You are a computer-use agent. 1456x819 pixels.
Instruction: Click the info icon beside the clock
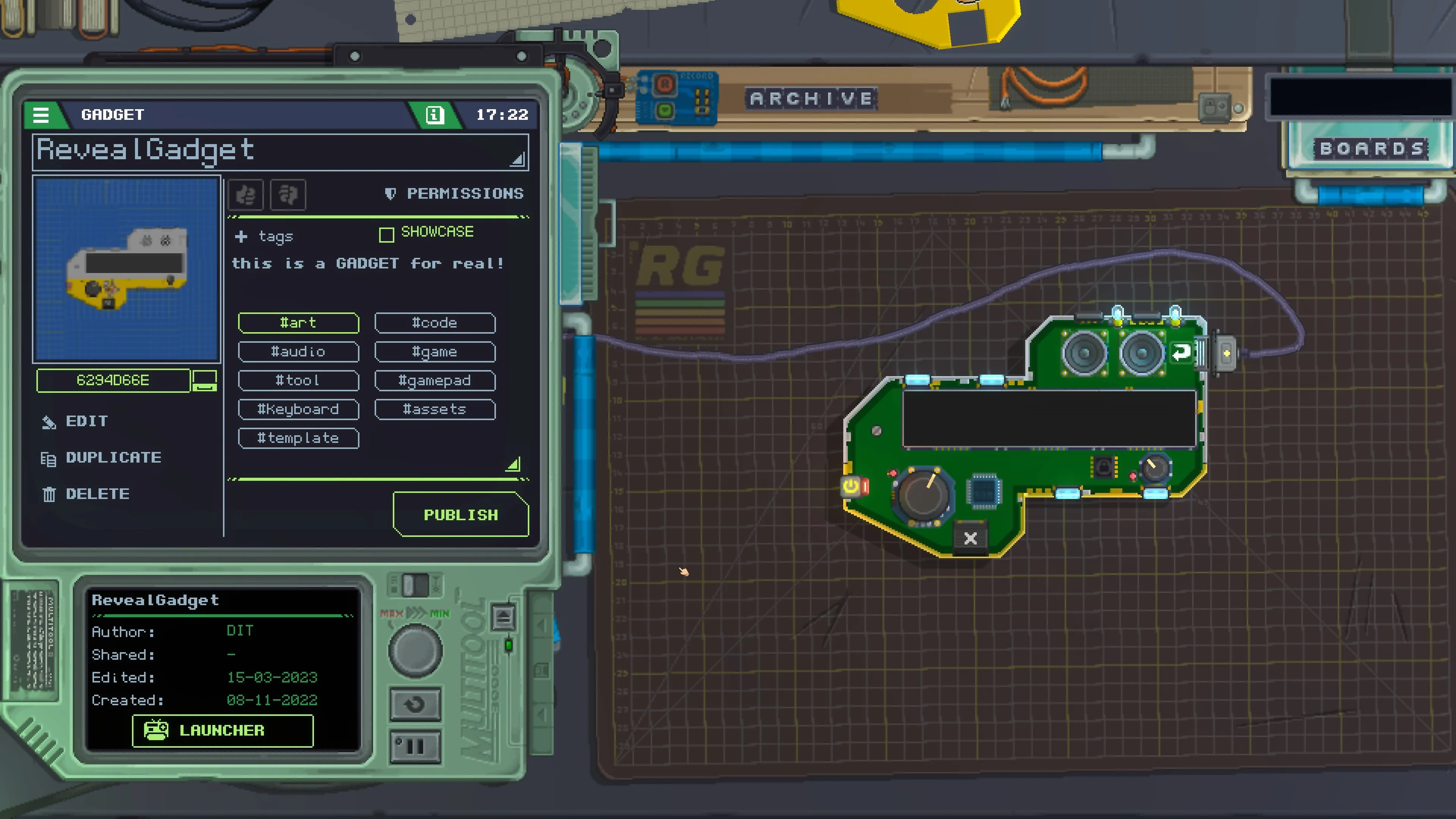(434, 115)
